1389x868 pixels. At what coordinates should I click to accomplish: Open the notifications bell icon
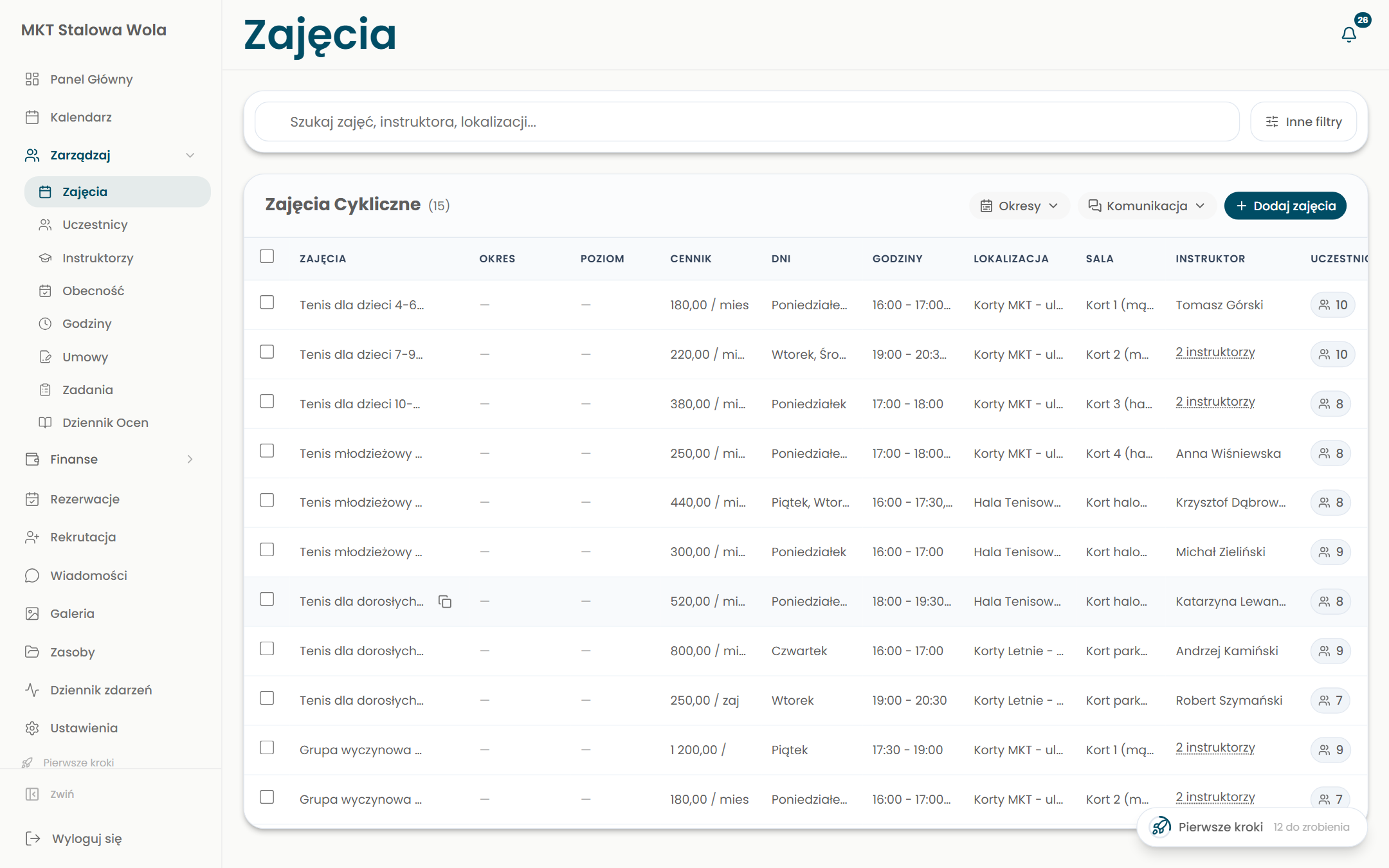click(x=1348, y=34)
